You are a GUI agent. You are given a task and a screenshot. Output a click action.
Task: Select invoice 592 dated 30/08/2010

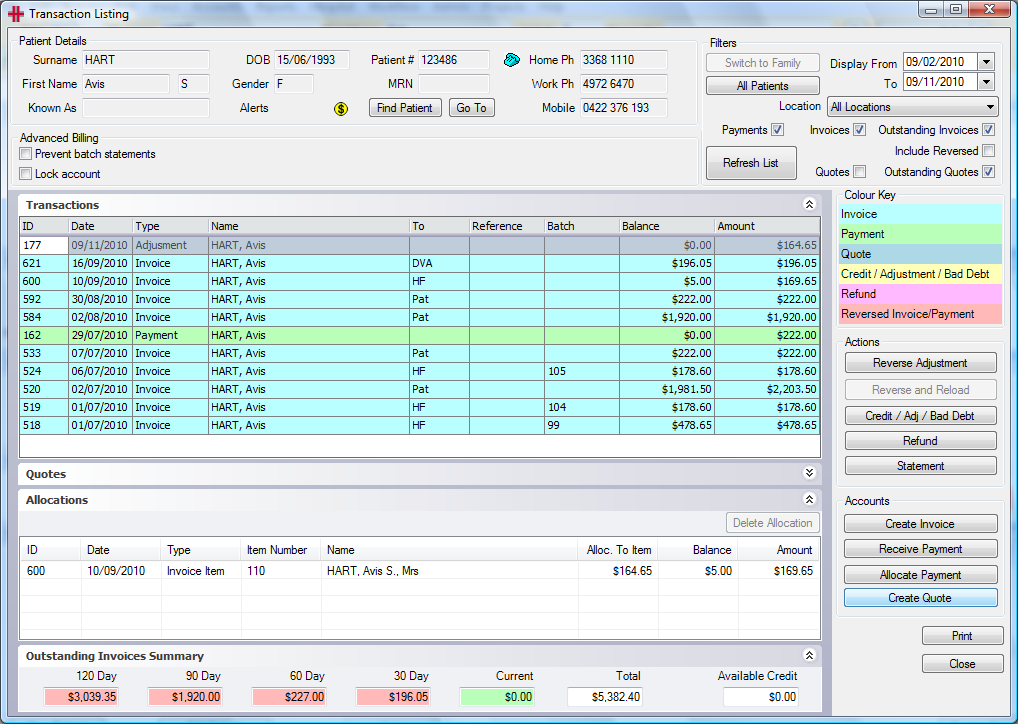click(419, 299)
